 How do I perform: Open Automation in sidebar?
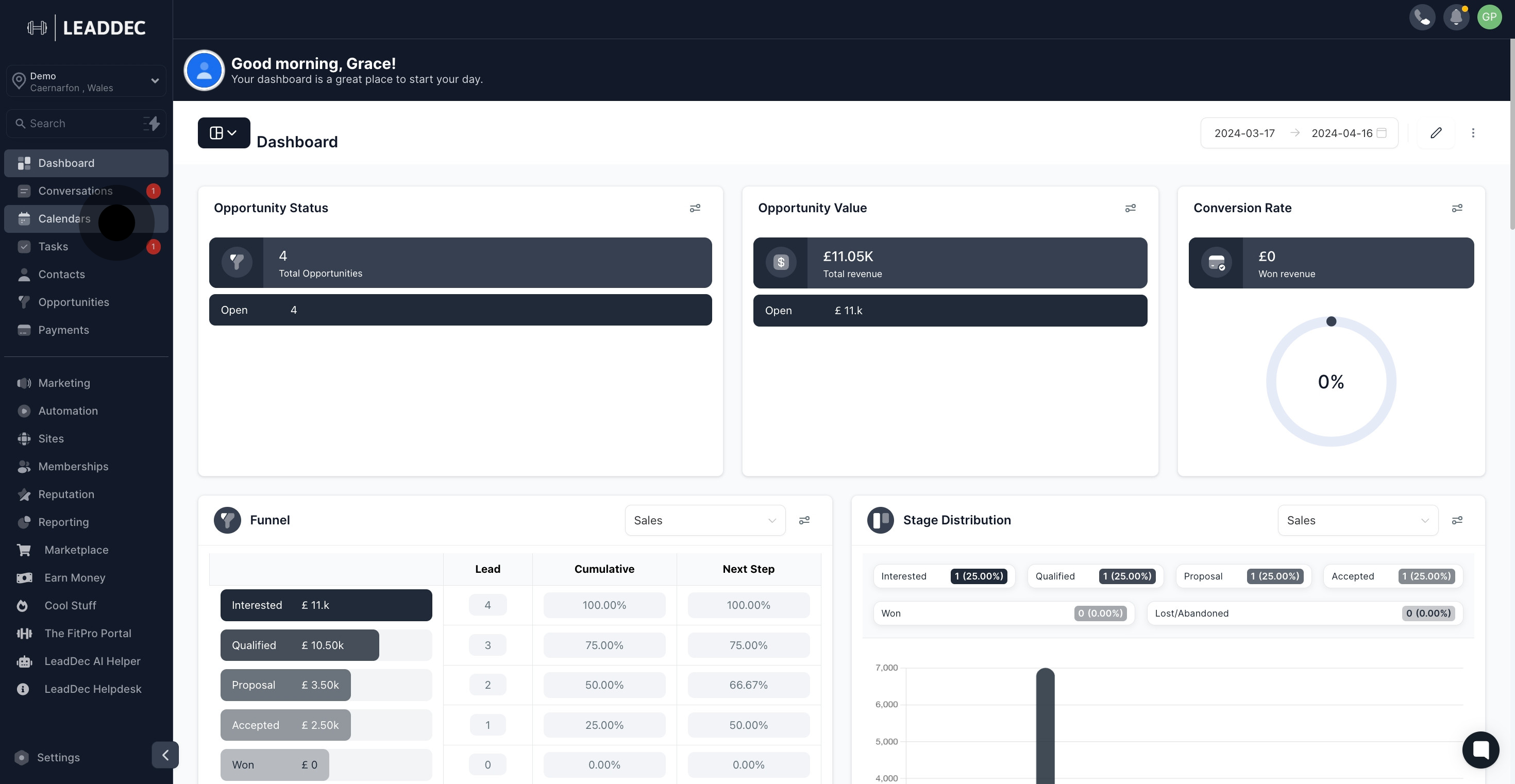(86, 410)
